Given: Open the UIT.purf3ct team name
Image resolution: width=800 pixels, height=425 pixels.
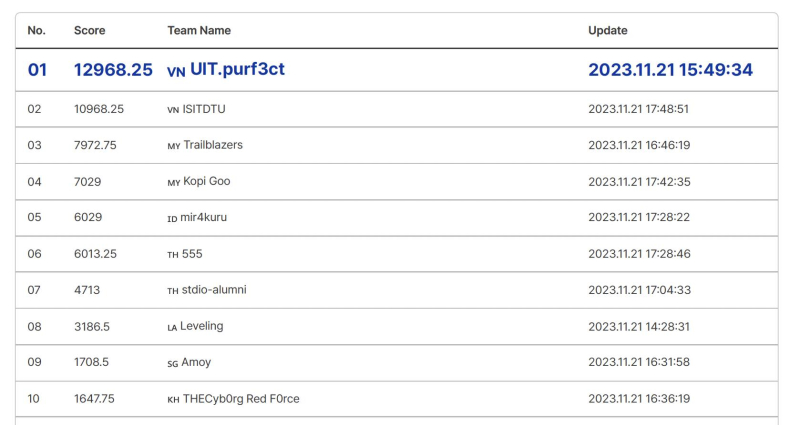Looking at the screenshot, I should click(237, 69).
